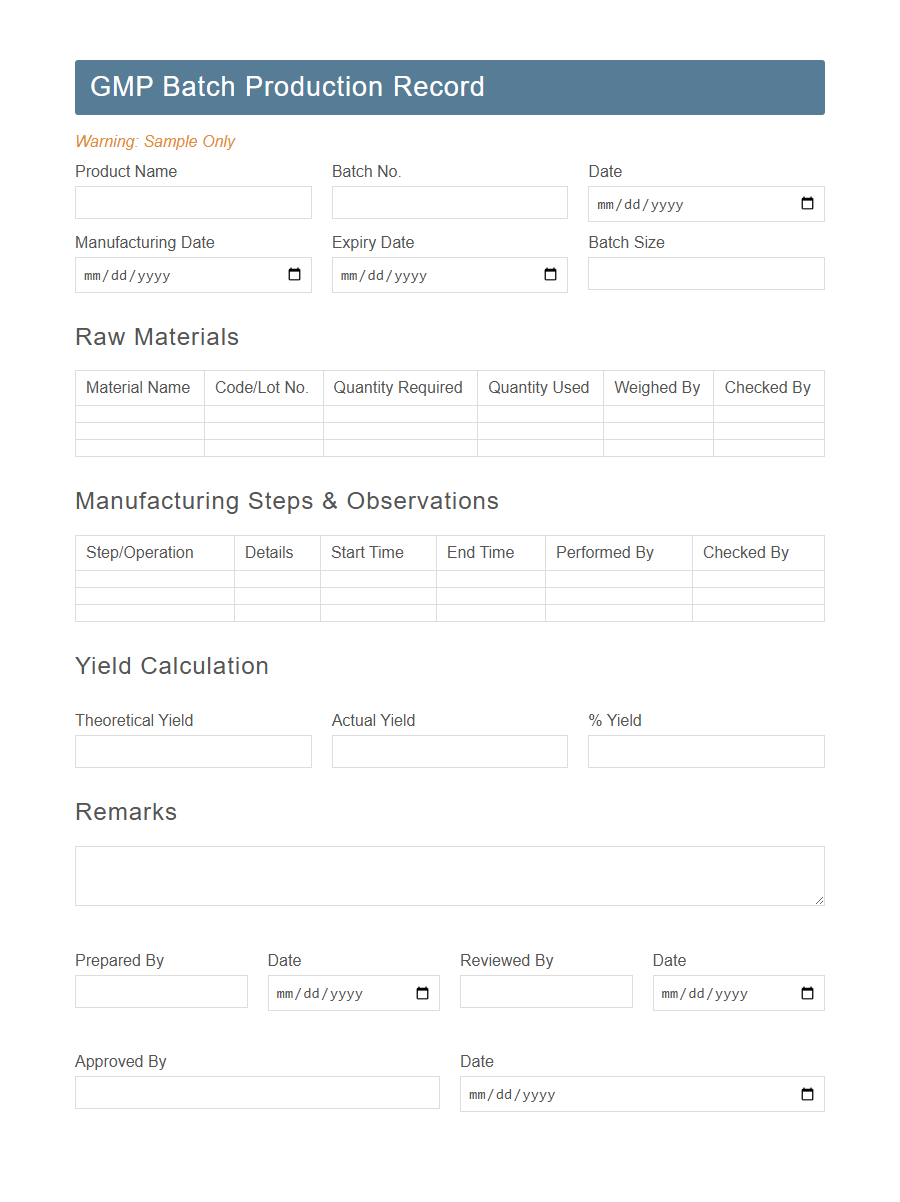Open the calendar picker next to Reviewed By date
The height and width of the screenshot is (1202, 900).
(807, 993)
